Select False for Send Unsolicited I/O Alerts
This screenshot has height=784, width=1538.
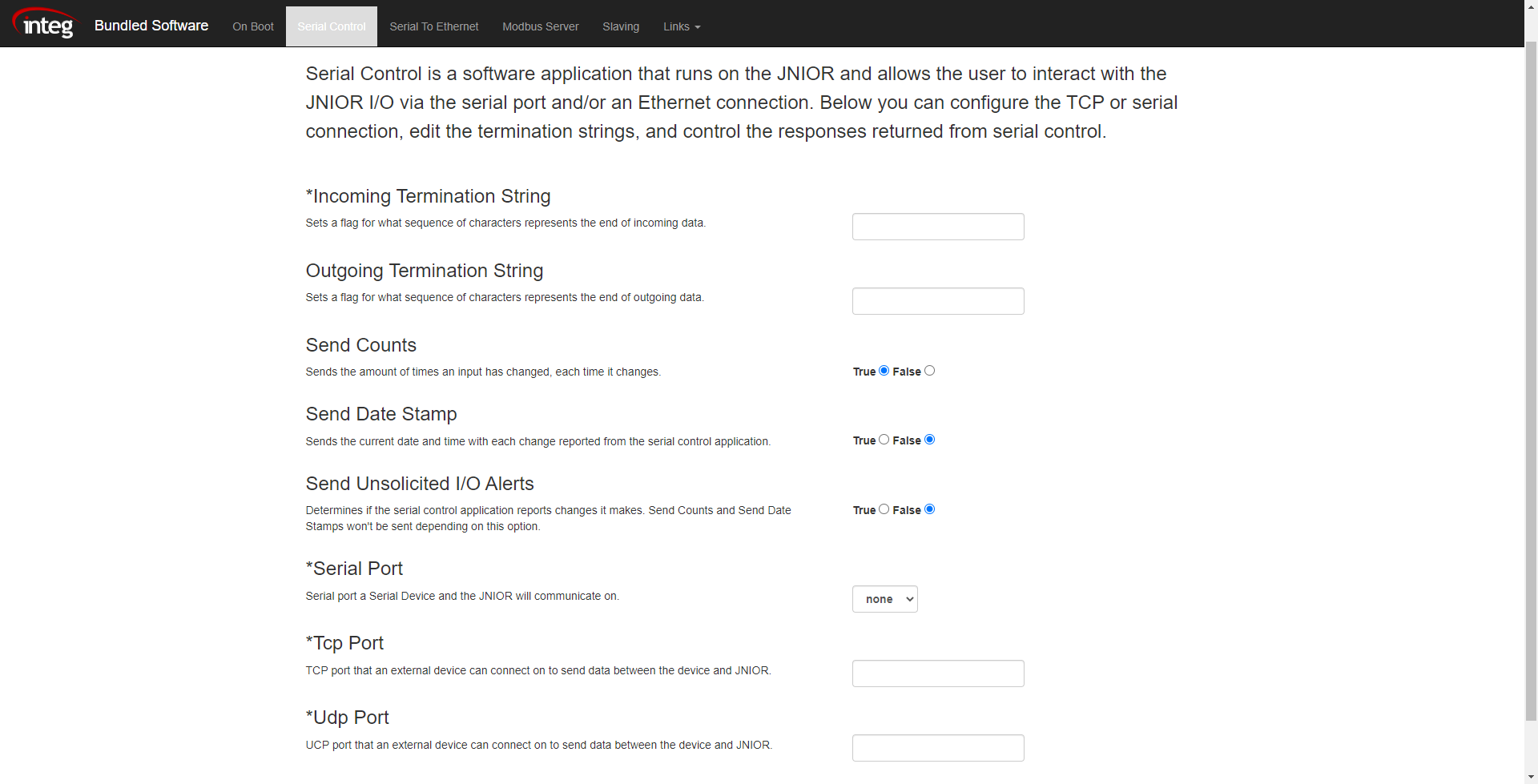point(929,509)
